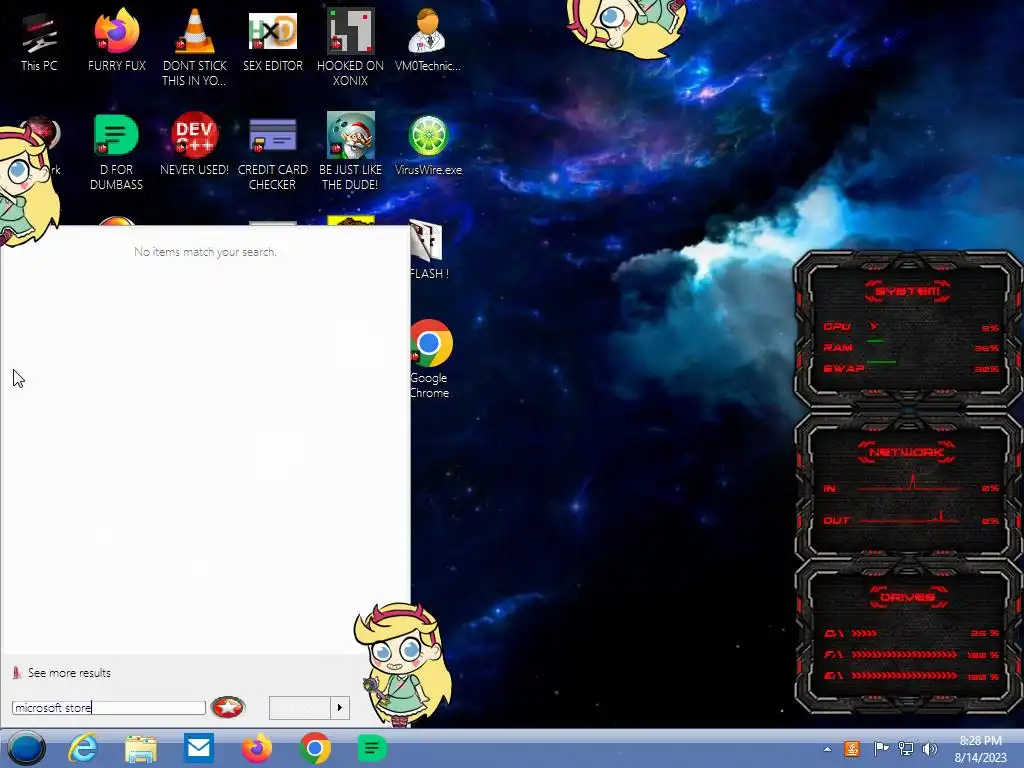Image resolution: width=1024 pixels, height=768 pixels.
Task: Open the green notes taskbar app
Action: [372, 748]
